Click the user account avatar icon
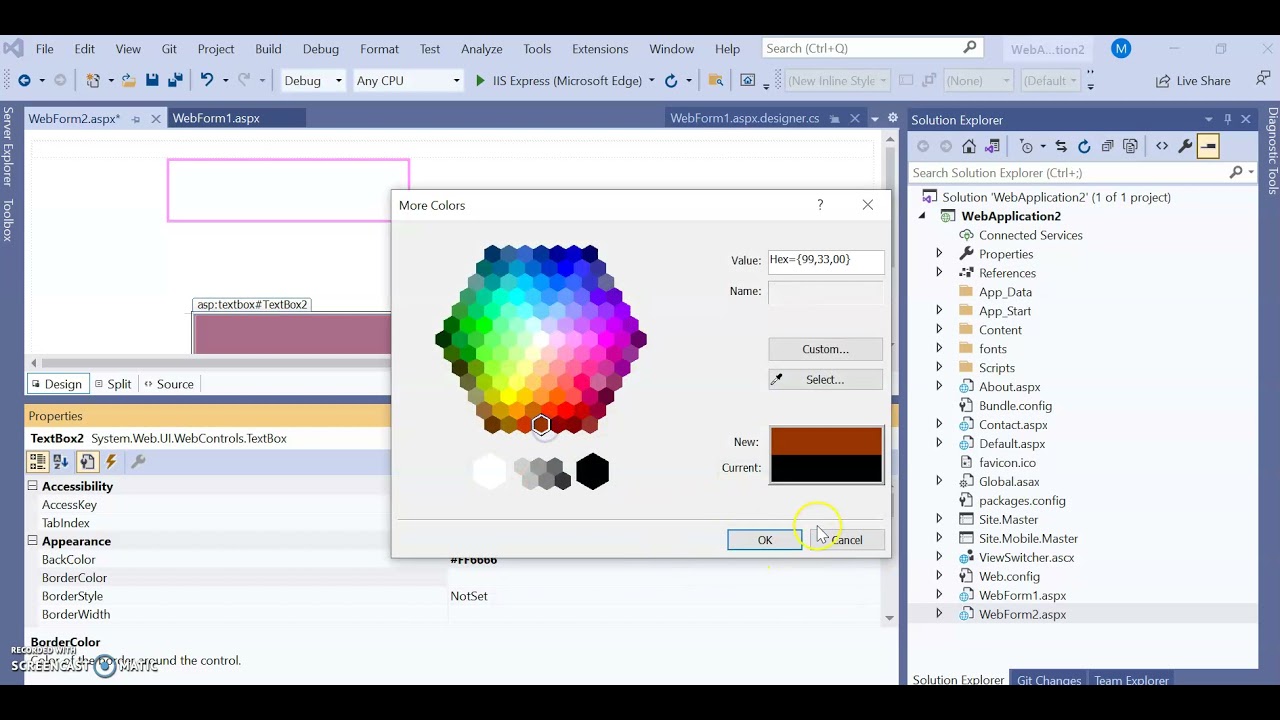The image size is (1280, 720). coord(1121,49)
